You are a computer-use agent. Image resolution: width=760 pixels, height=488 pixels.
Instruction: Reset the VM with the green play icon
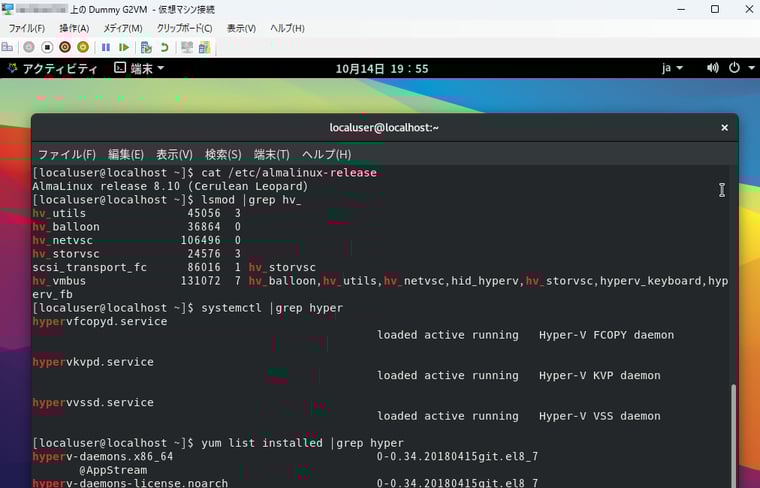tap(124, 47)
